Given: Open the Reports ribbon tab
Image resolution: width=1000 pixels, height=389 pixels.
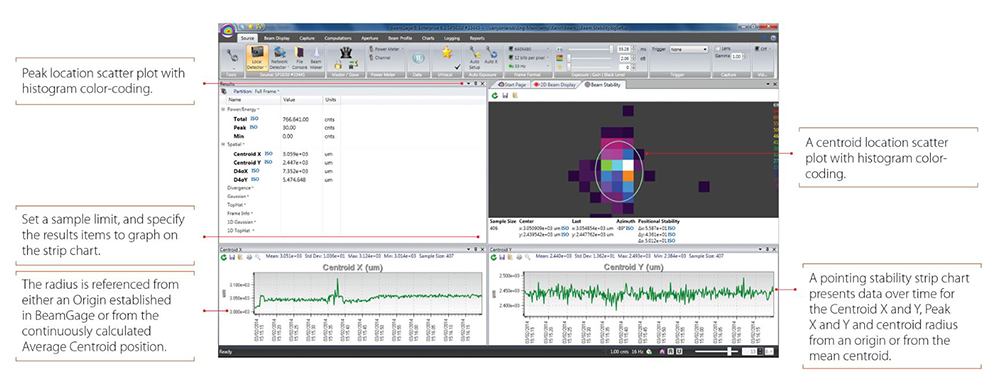Looking at the screenshot, I should click(x=477, y=38).
